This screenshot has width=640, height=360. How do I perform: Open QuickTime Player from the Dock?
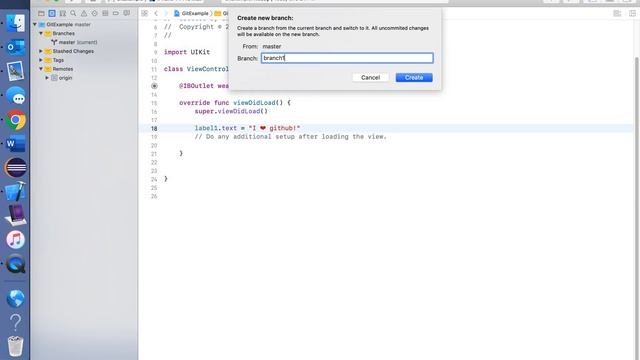click(16, 264)
